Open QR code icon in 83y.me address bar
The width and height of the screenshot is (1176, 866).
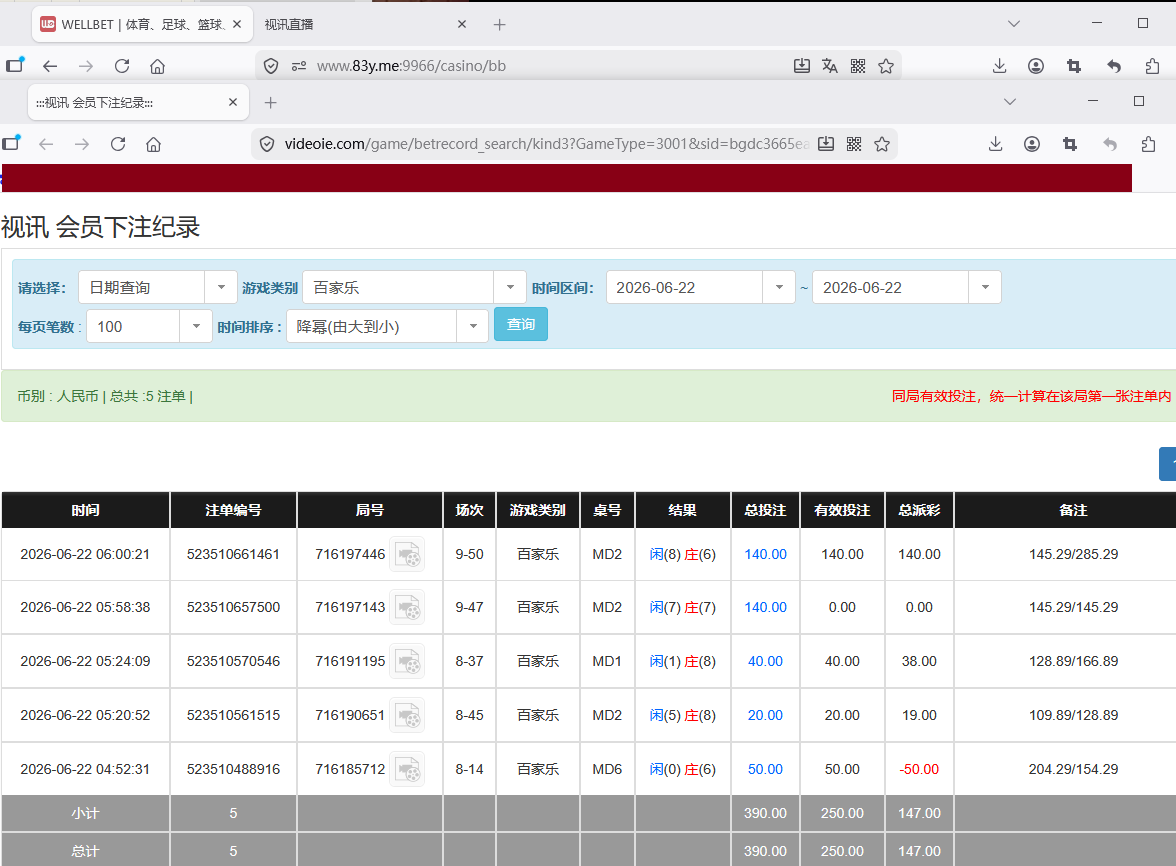point(858,66)
